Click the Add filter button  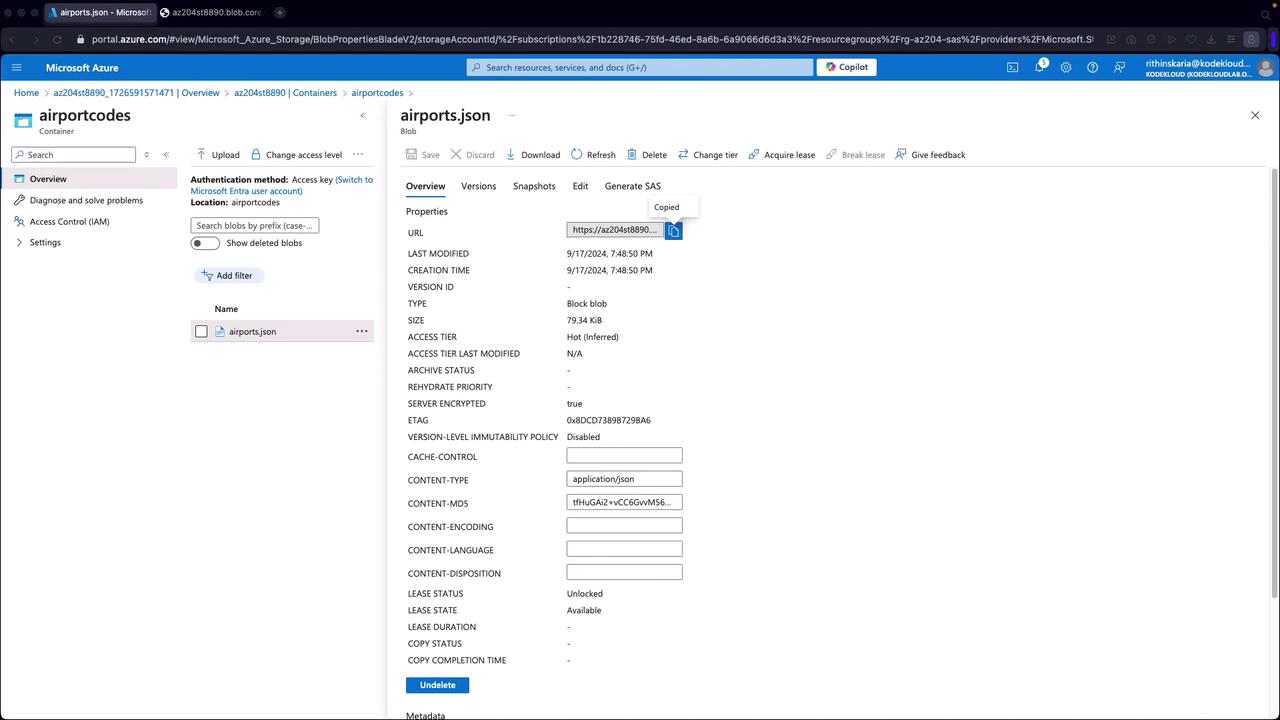(x=228, y=275)
